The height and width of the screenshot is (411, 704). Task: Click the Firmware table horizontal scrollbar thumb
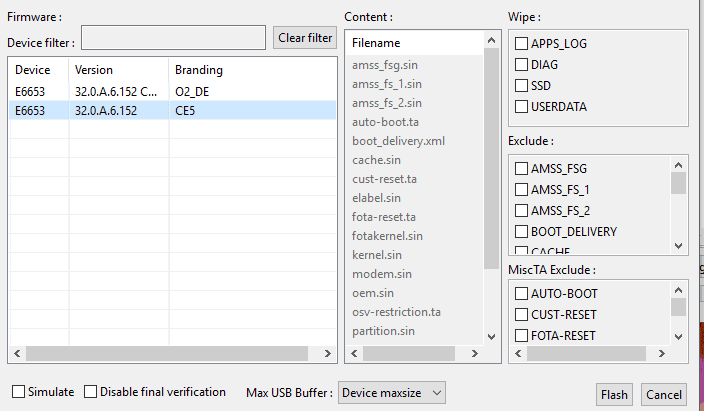(x=167, y=354)
